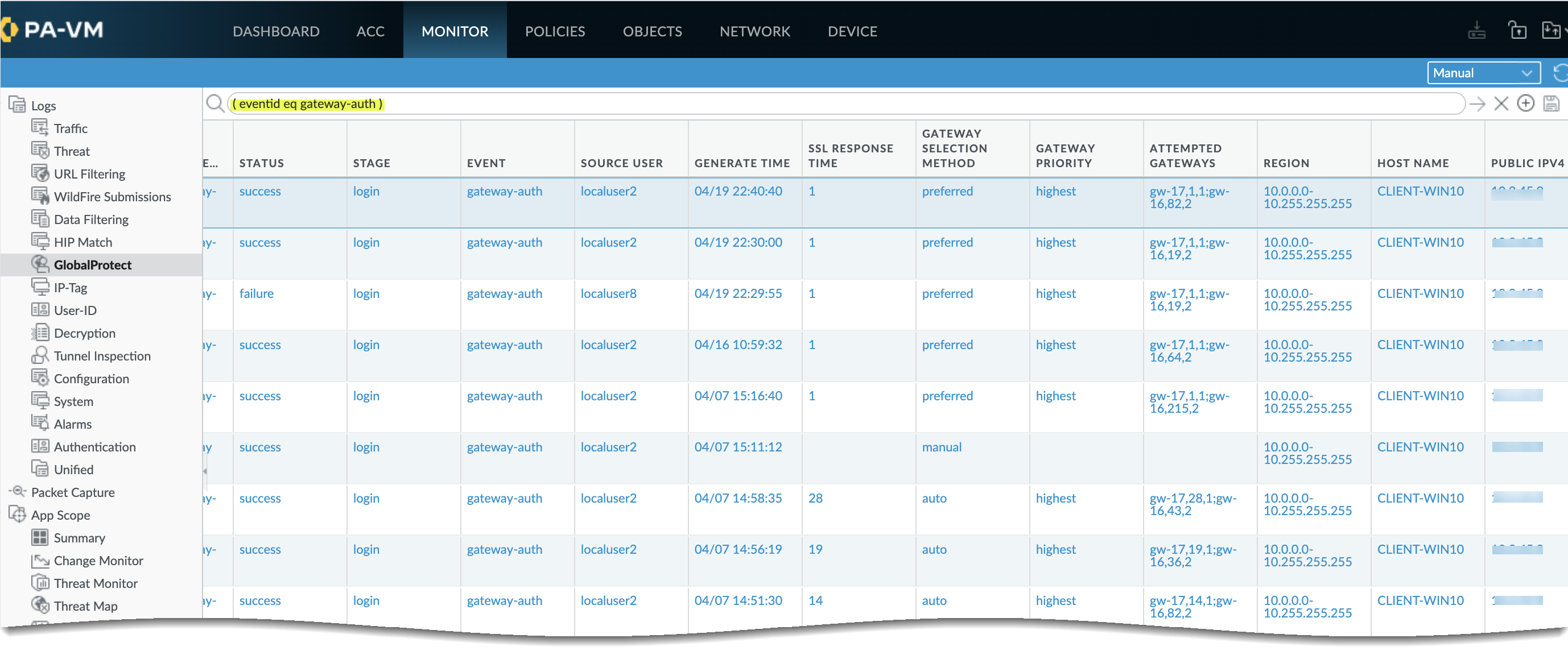Open the DASHBOARD tab
The width and height of the screenshot is (1568, 655).
click(x=276, y=31)
